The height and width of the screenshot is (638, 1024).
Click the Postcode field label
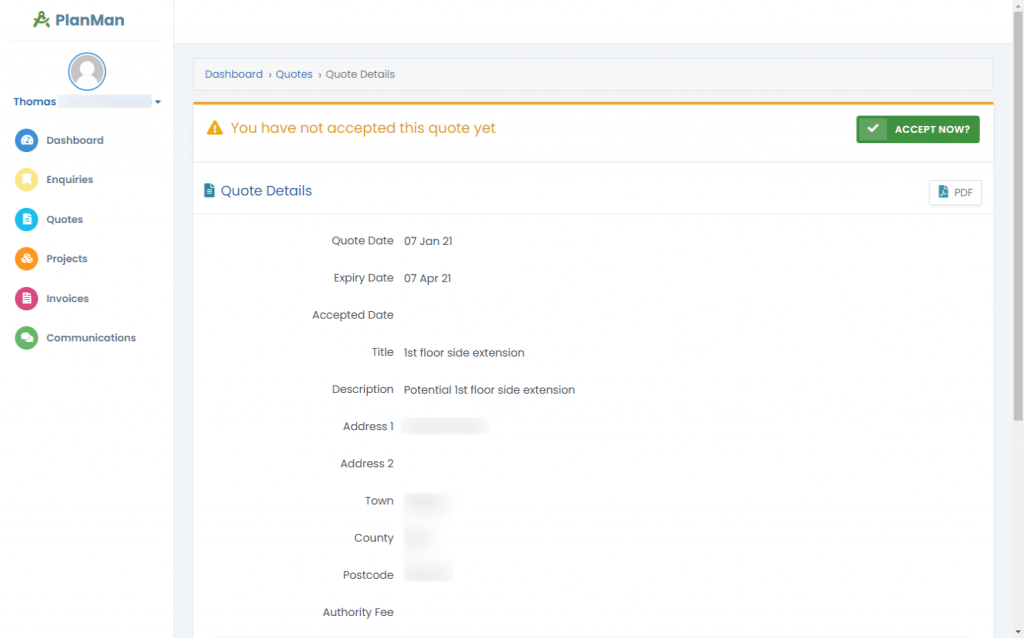point(368,575)
